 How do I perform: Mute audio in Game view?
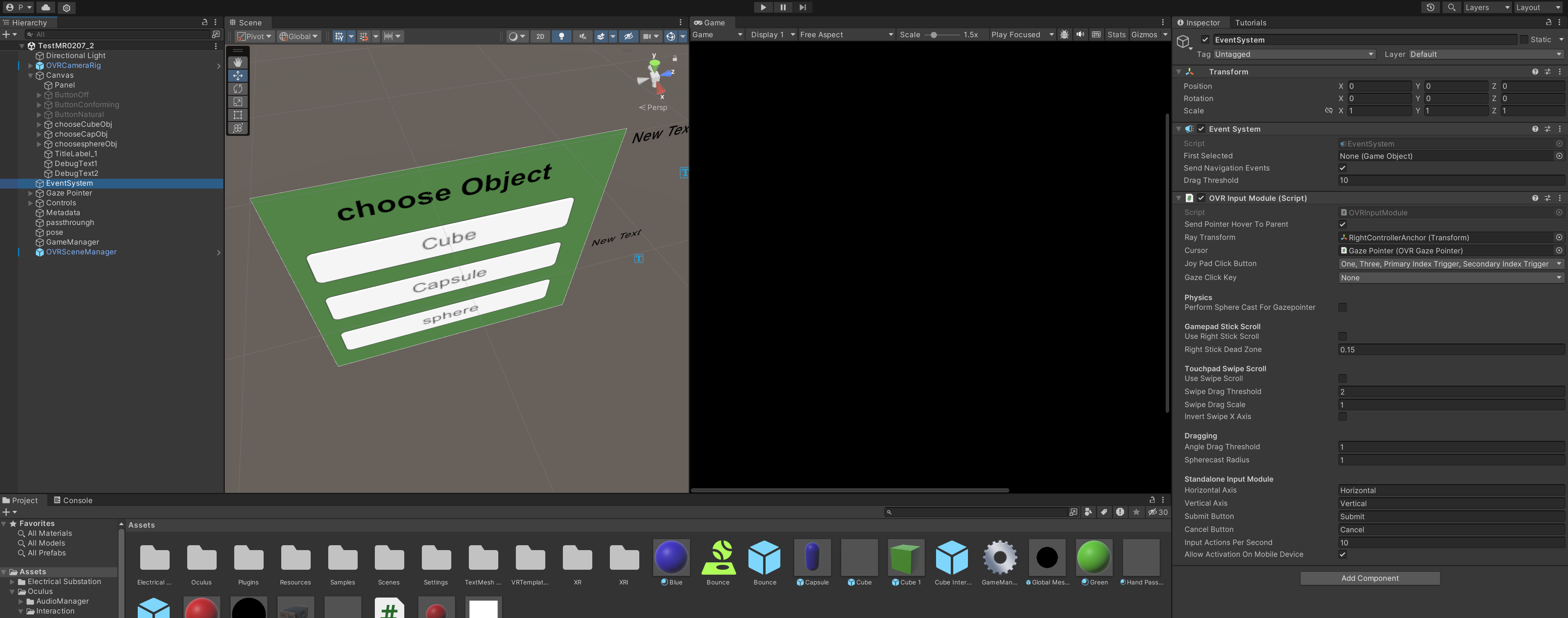pos(1080,35)
